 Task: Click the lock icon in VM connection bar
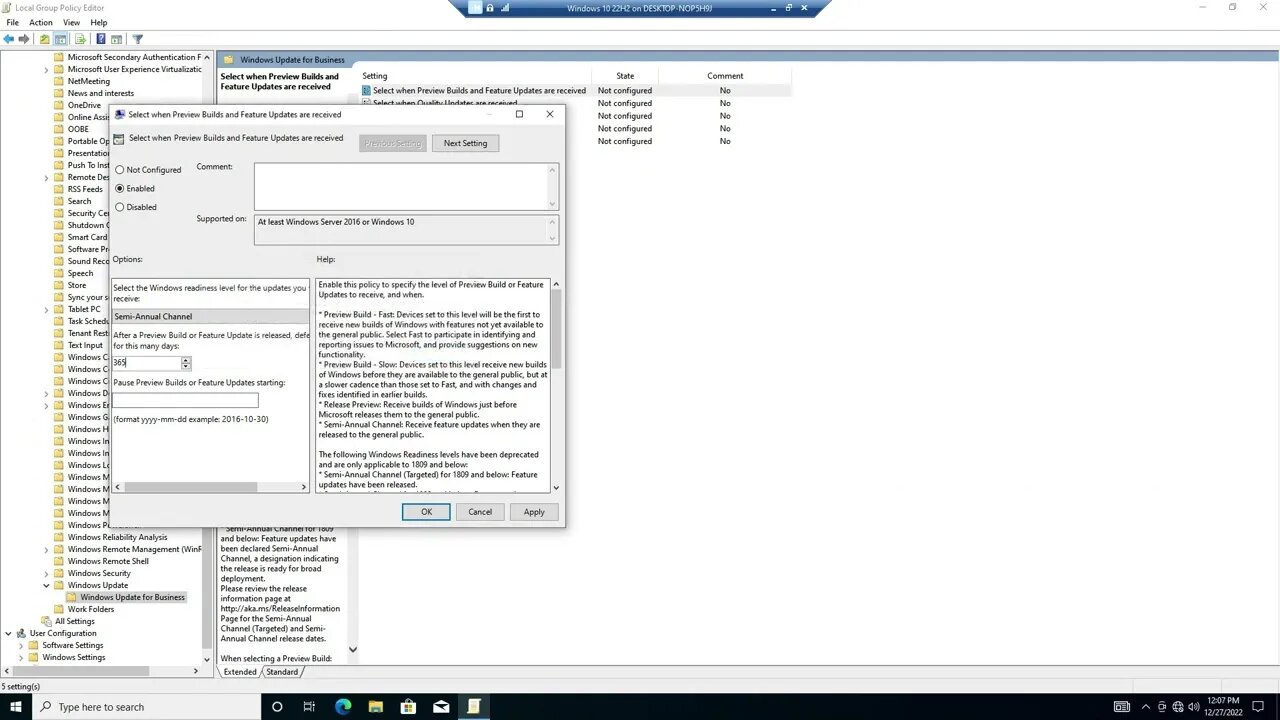(490, 8)
